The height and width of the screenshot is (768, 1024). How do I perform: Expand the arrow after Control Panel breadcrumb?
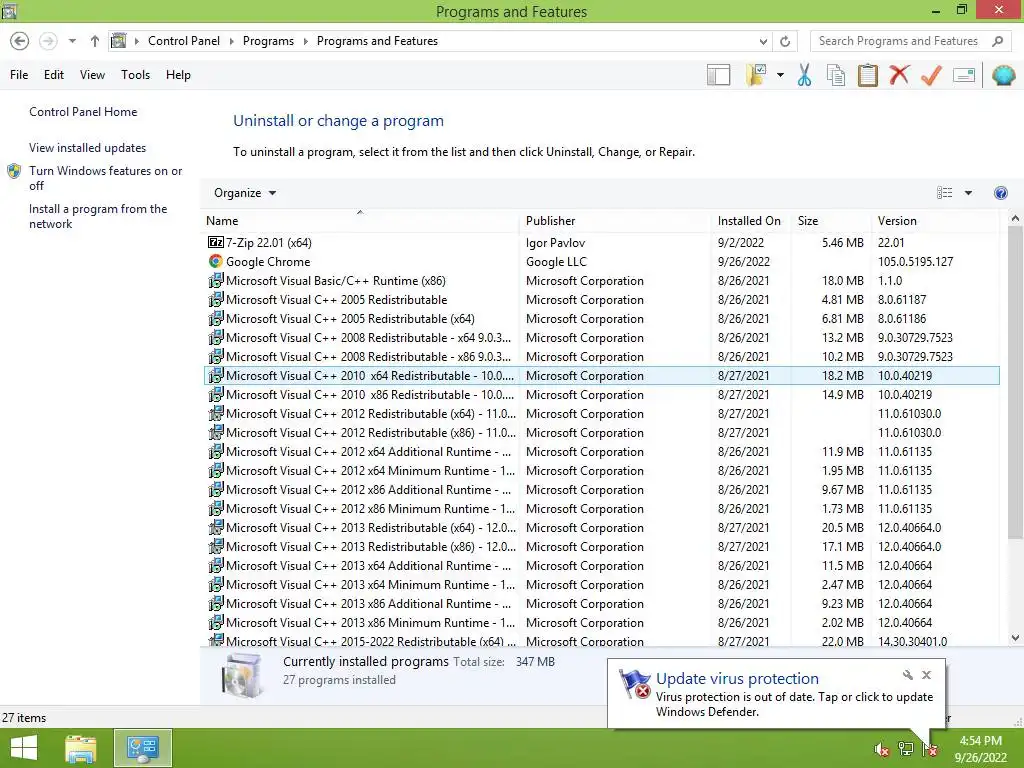pos(231,41)
